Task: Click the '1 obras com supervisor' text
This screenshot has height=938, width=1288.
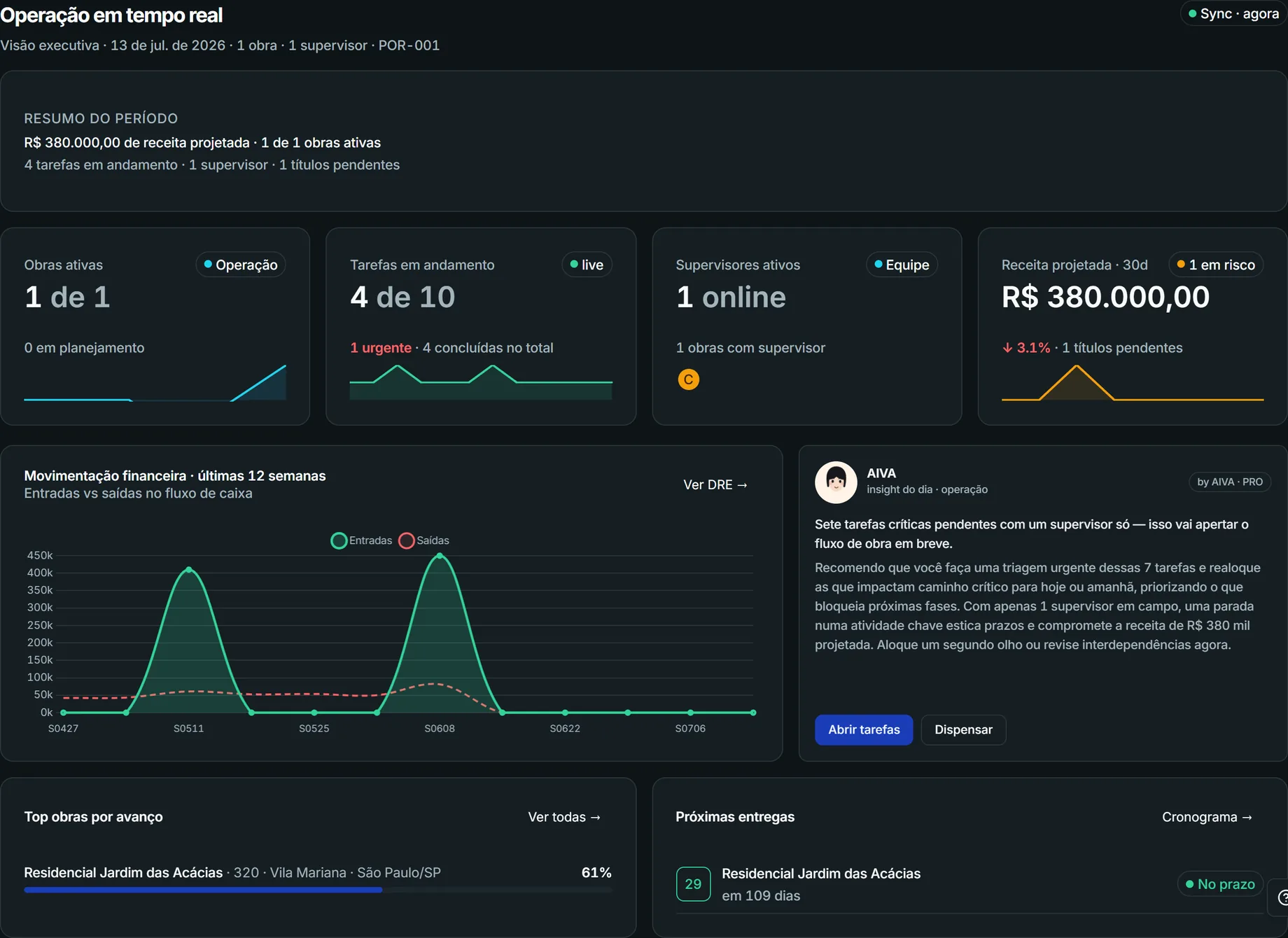Action: coord(750,348)
